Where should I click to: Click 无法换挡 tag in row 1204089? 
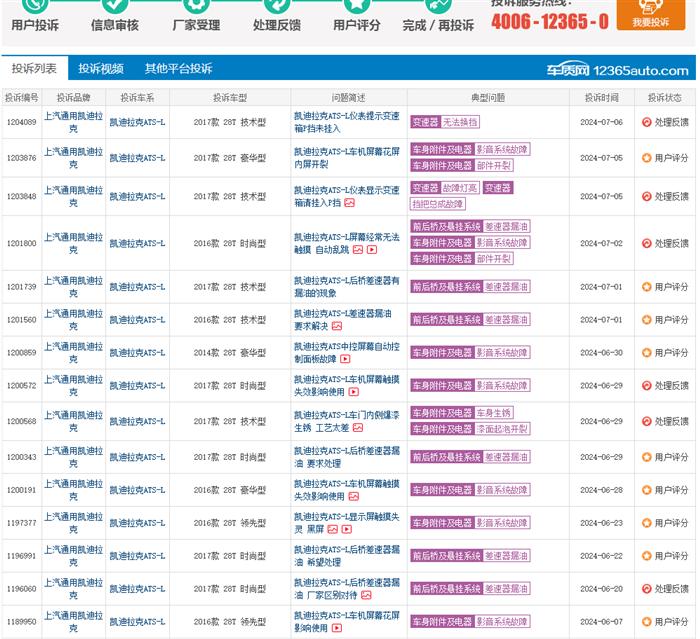click(x=460, y=122)
